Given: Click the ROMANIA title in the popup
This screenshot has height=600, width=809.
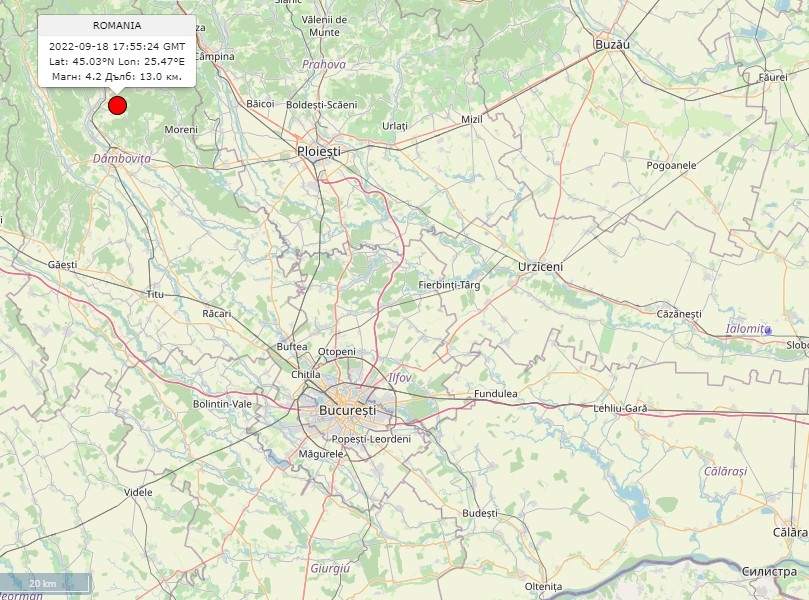Looking at the screenshot, I should 117,25.
